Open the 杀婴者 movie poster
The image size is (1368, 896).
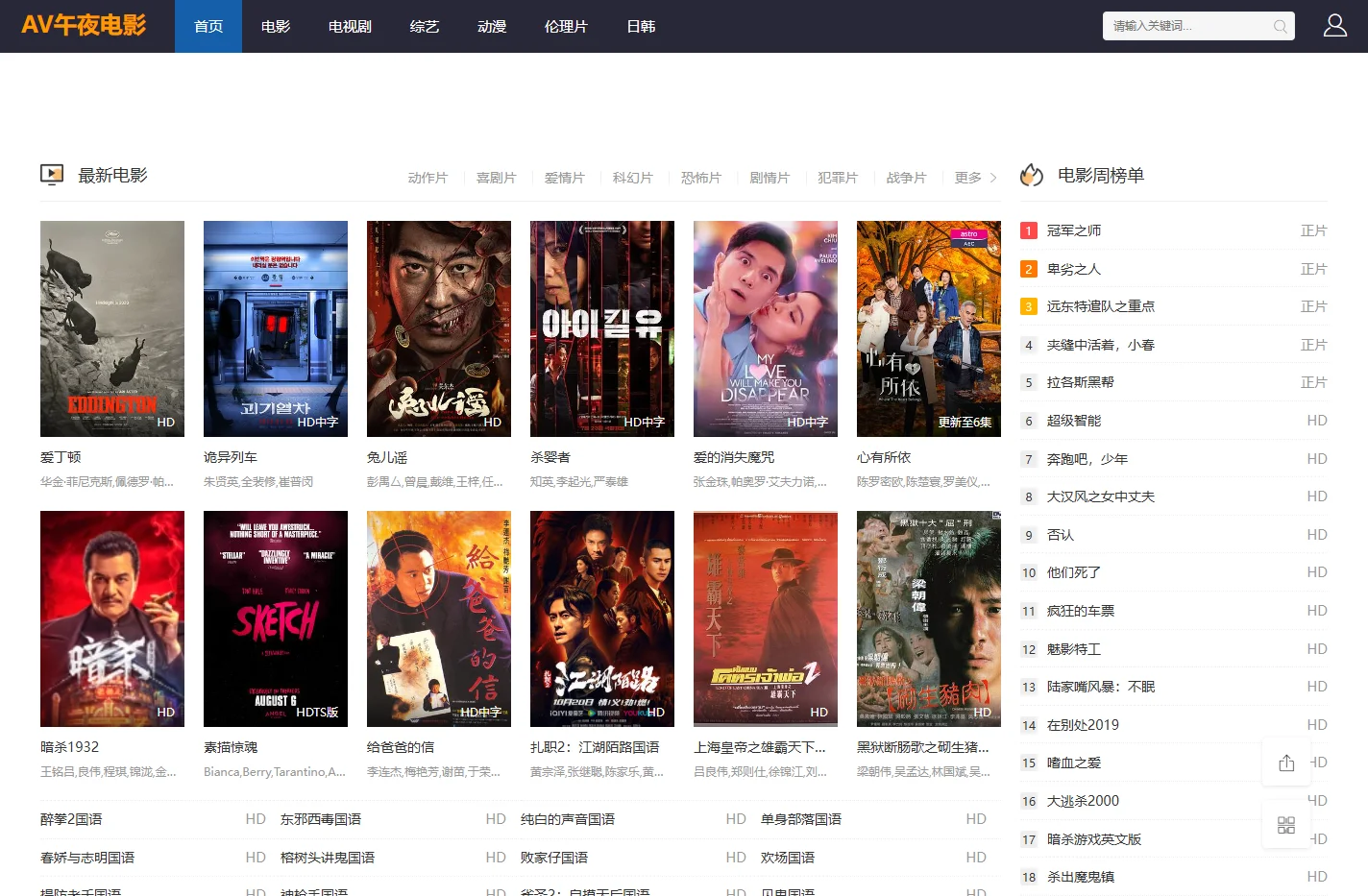(x=602, y=328)
